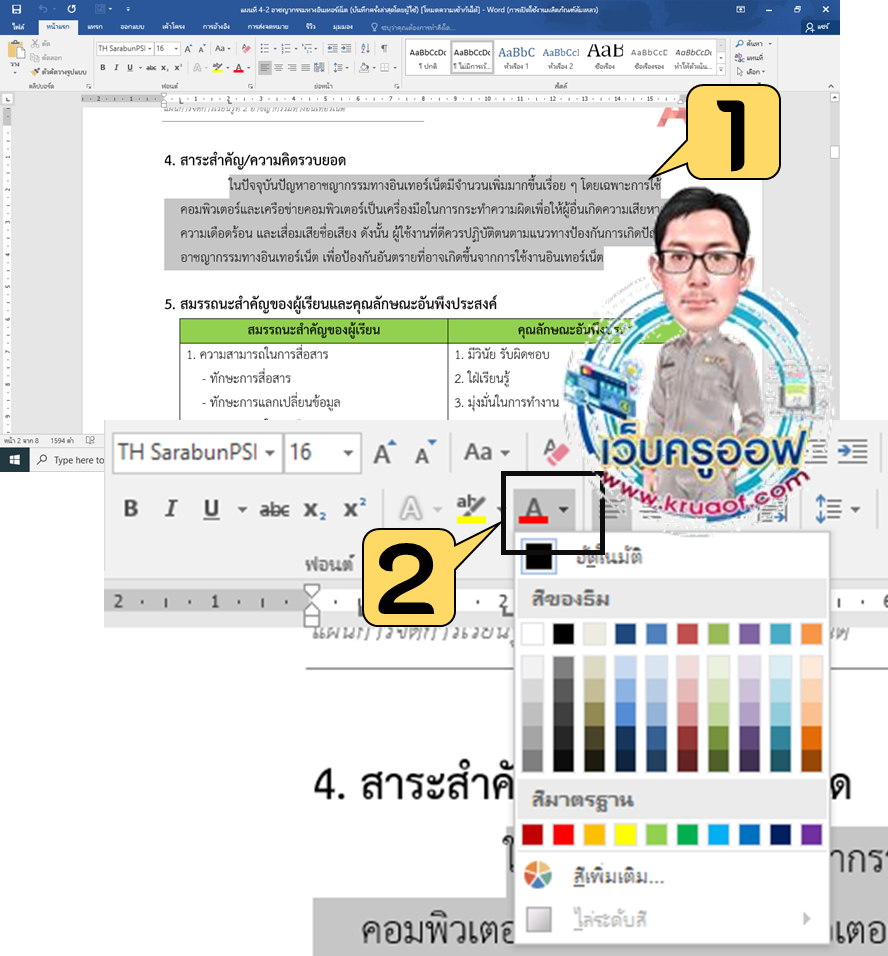888x956 pixels.
Task: Choose สีเพิ่มเติม... (More Colors) in the color menu
Action: pos(613,877)
